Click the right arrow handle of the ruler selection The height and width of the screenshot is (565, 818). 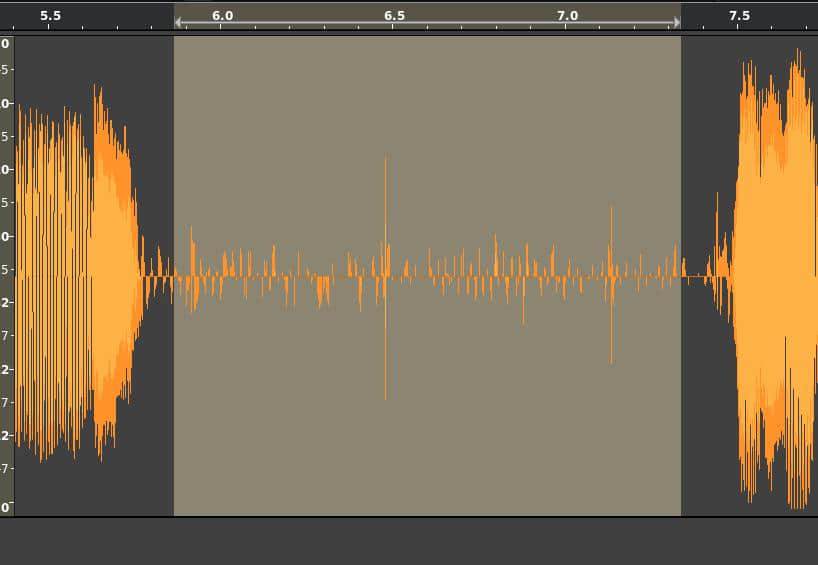677,22
